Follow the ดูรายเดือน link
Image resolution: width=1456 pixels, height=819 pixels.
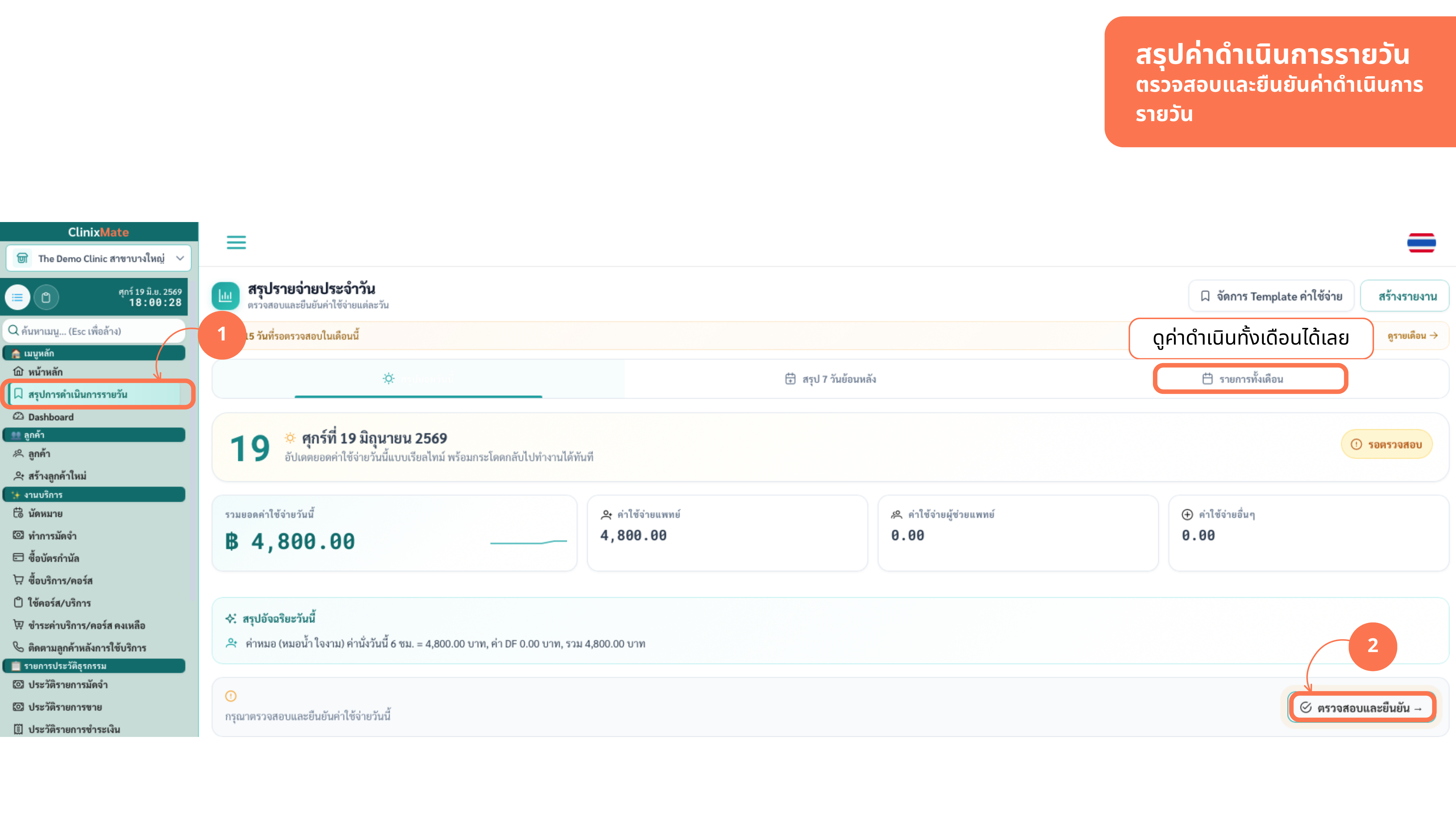pos(1413,336)
